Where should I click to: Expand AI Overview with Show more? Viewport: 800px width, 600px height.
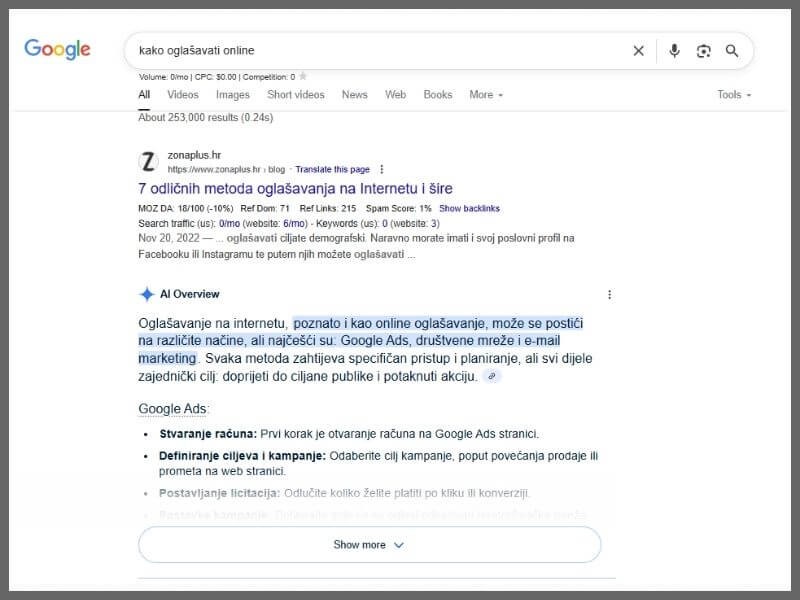point(369,545)
